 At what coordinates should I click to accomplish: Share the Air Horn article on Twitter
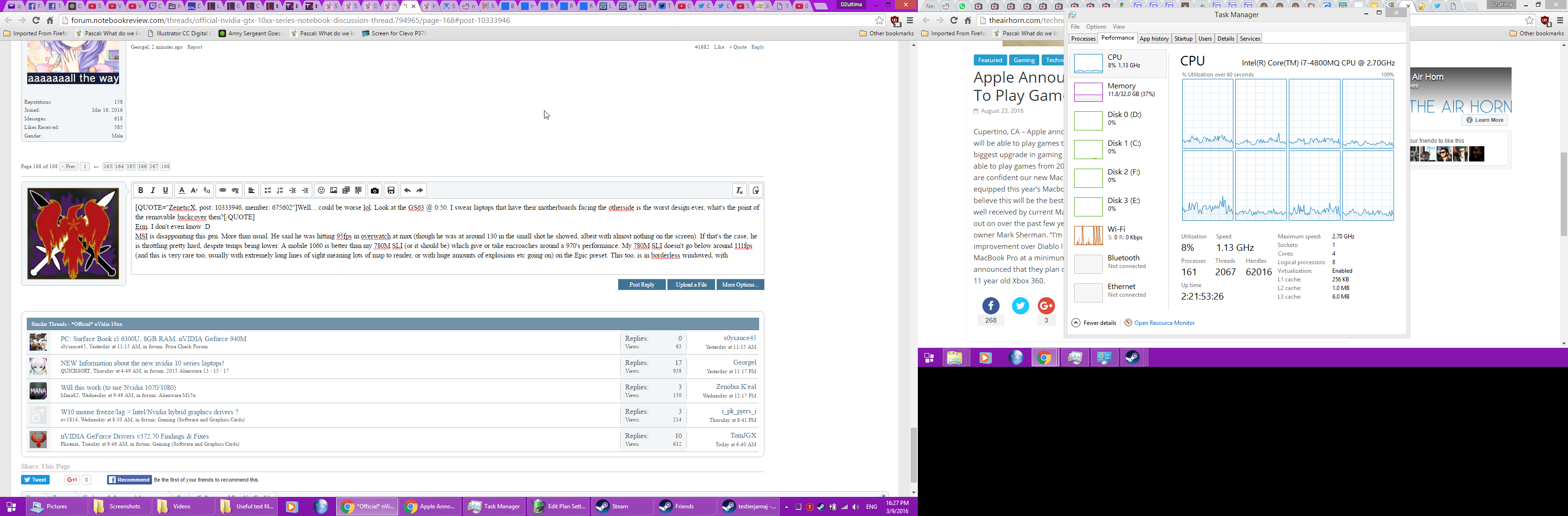[1020, 306]
